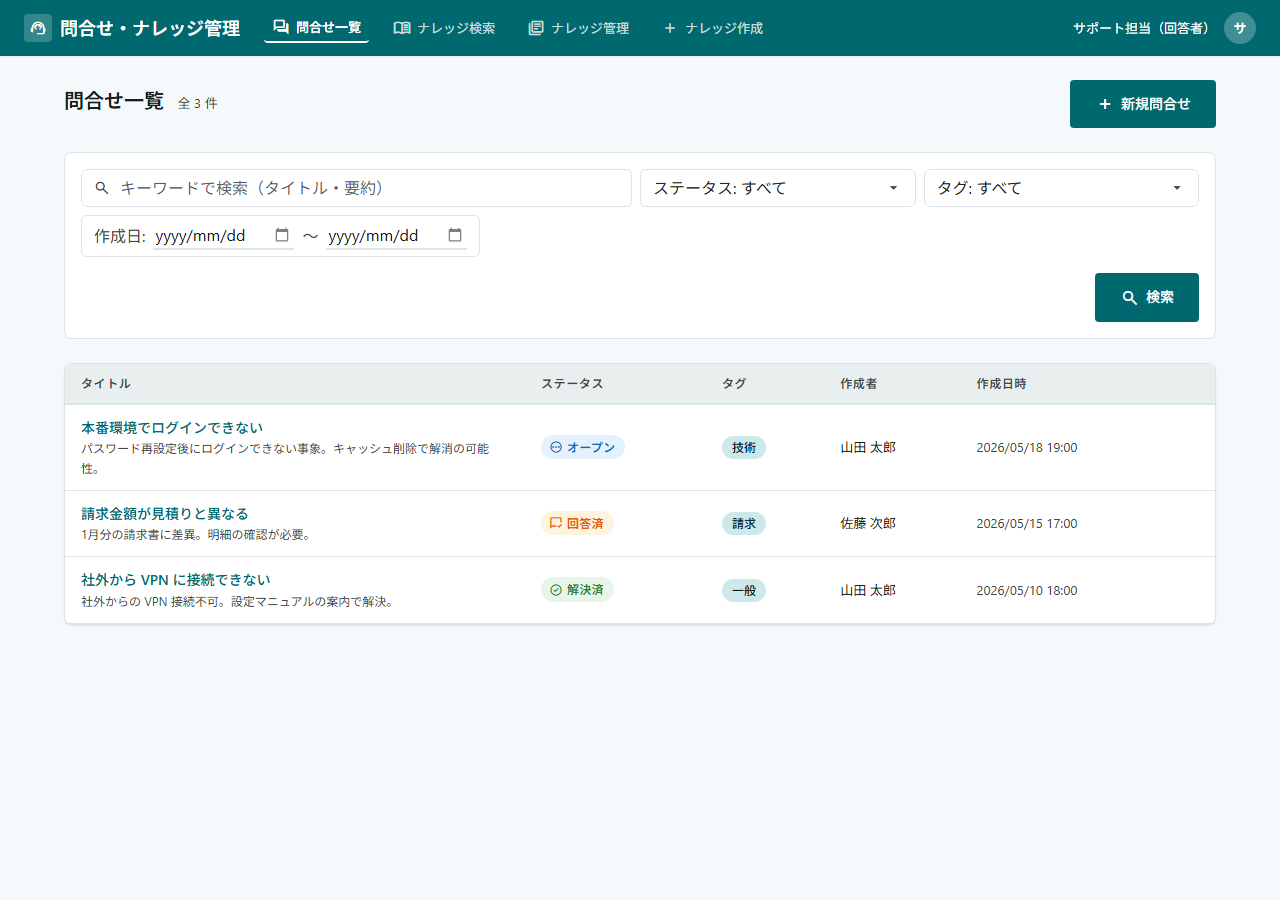Switch to 問合せ一覧 tab
This screenshot has width=1280, height=900.
317,28
